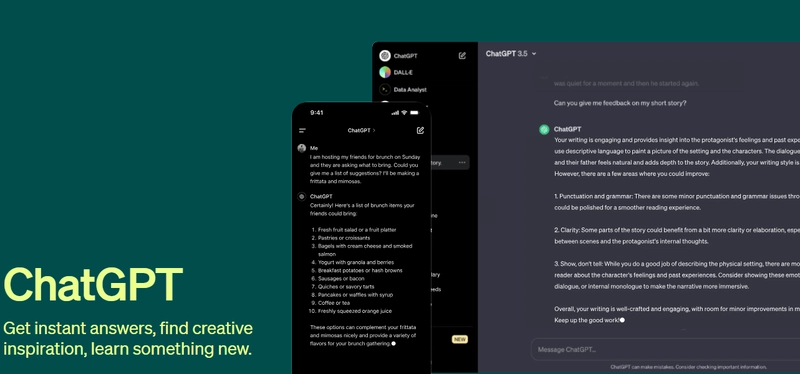This screenshot has height=374, width=800.
Task: Tap "Fresh fruit salad or a fruit platter" item
Action: pos(357,230)
